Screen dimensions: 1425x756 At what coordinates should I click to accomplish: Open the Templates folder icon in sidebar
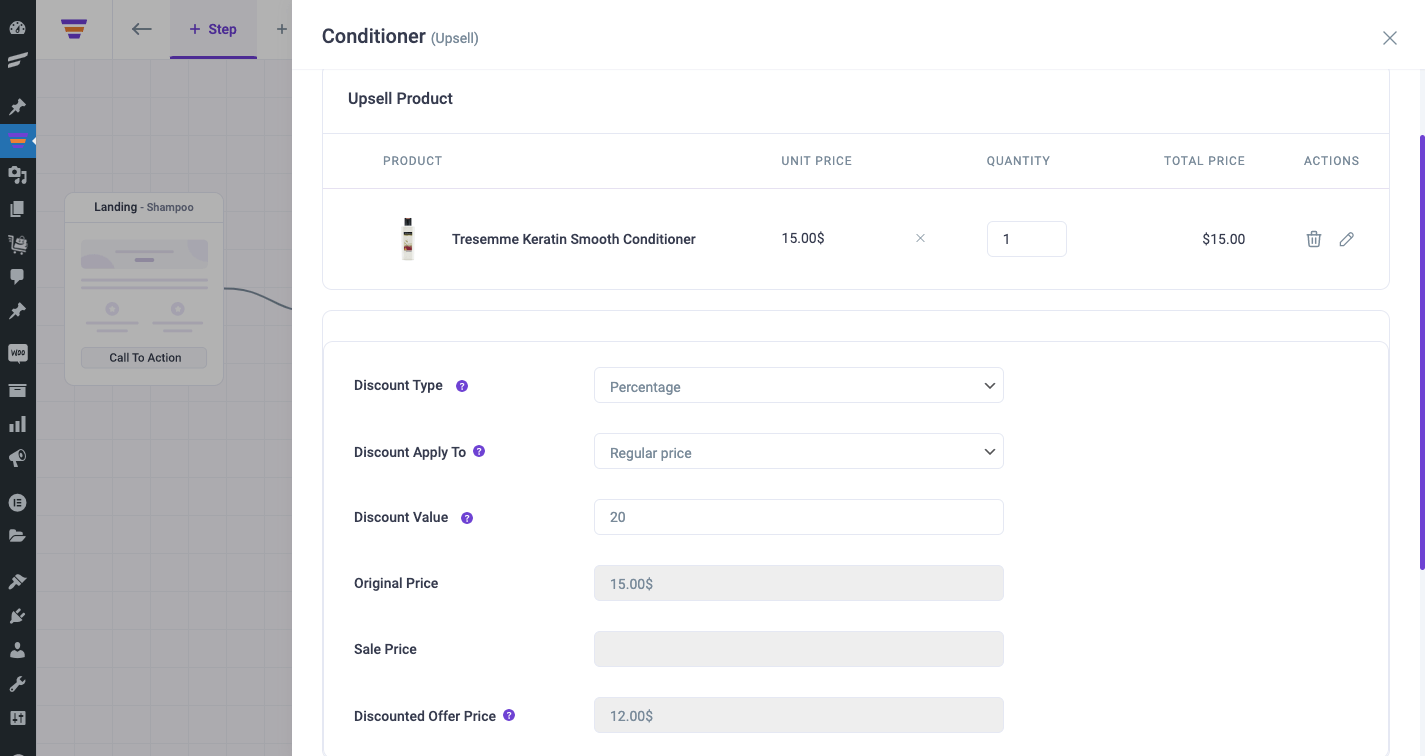tap(17, 536)
